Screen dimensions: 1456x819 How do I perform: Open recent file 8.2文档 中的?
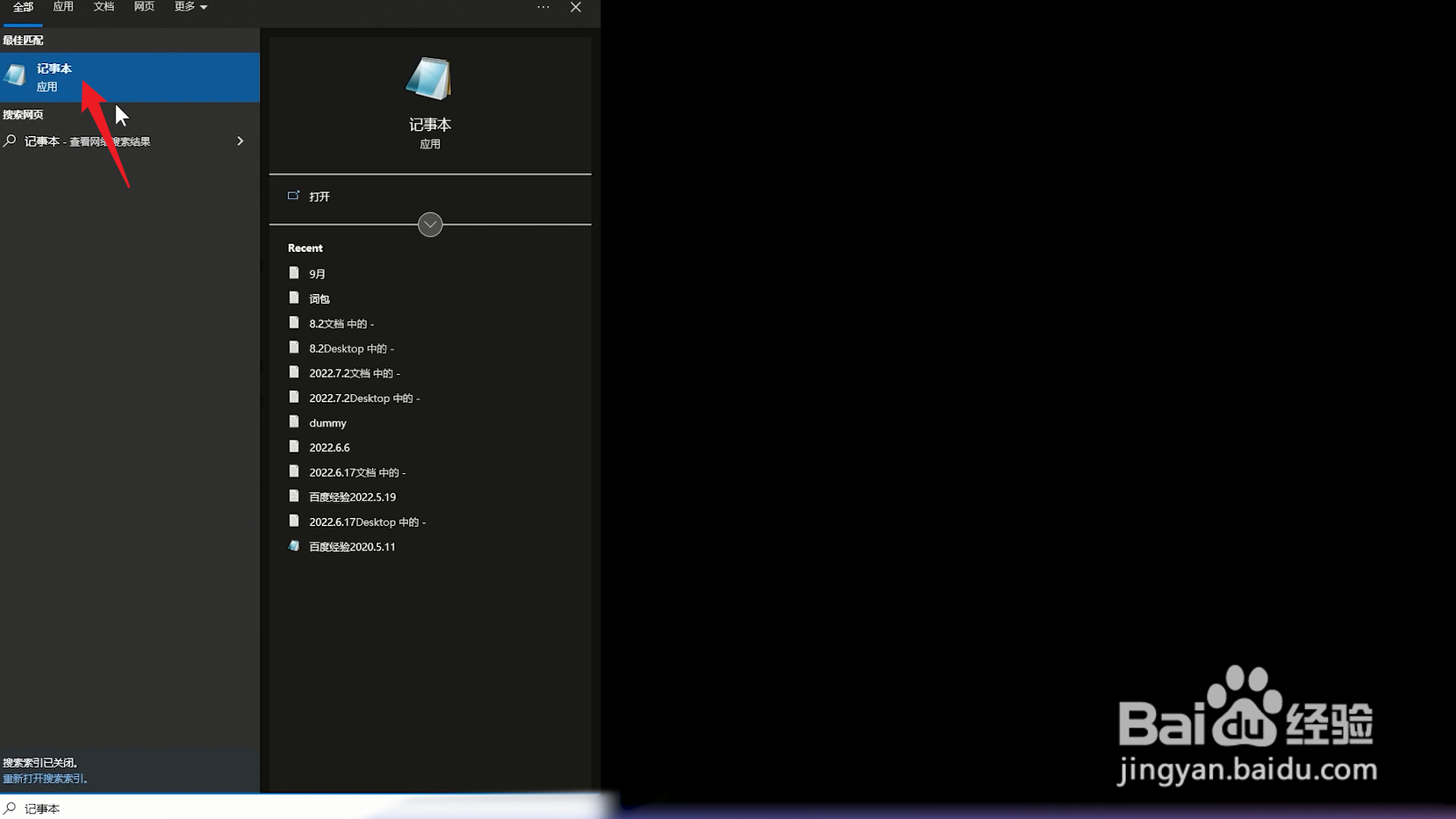[341, 324]
